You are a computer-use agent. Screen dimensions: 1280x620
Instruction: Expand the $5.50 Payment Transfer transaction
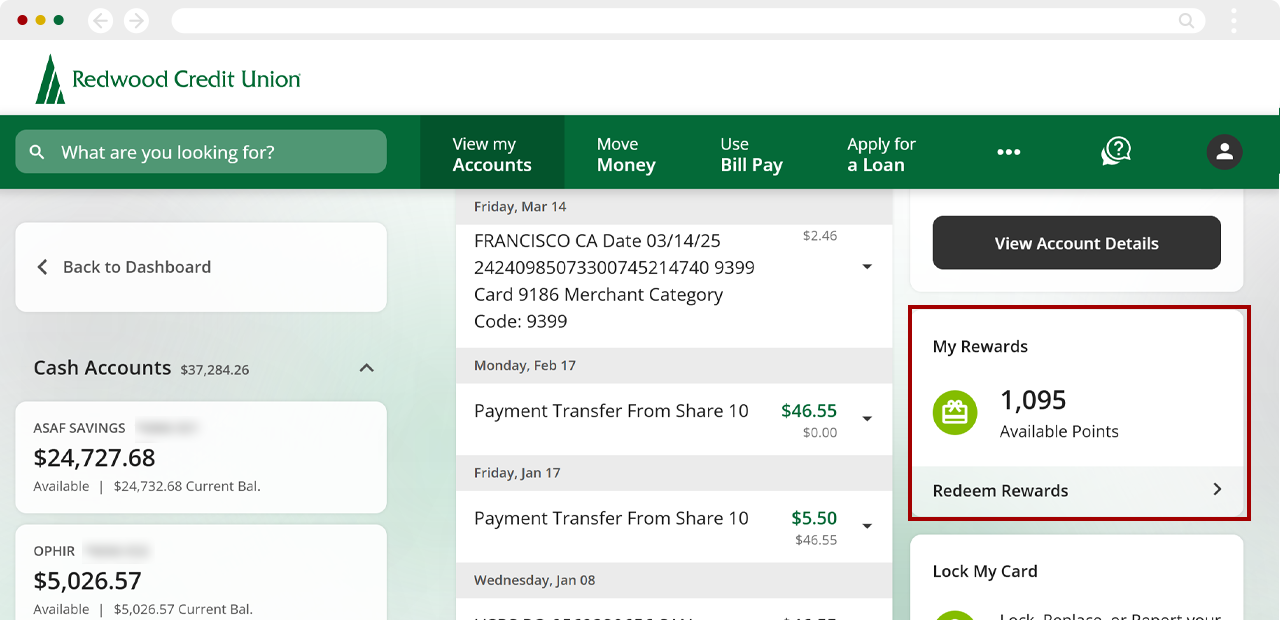click(x=867, y=526)
